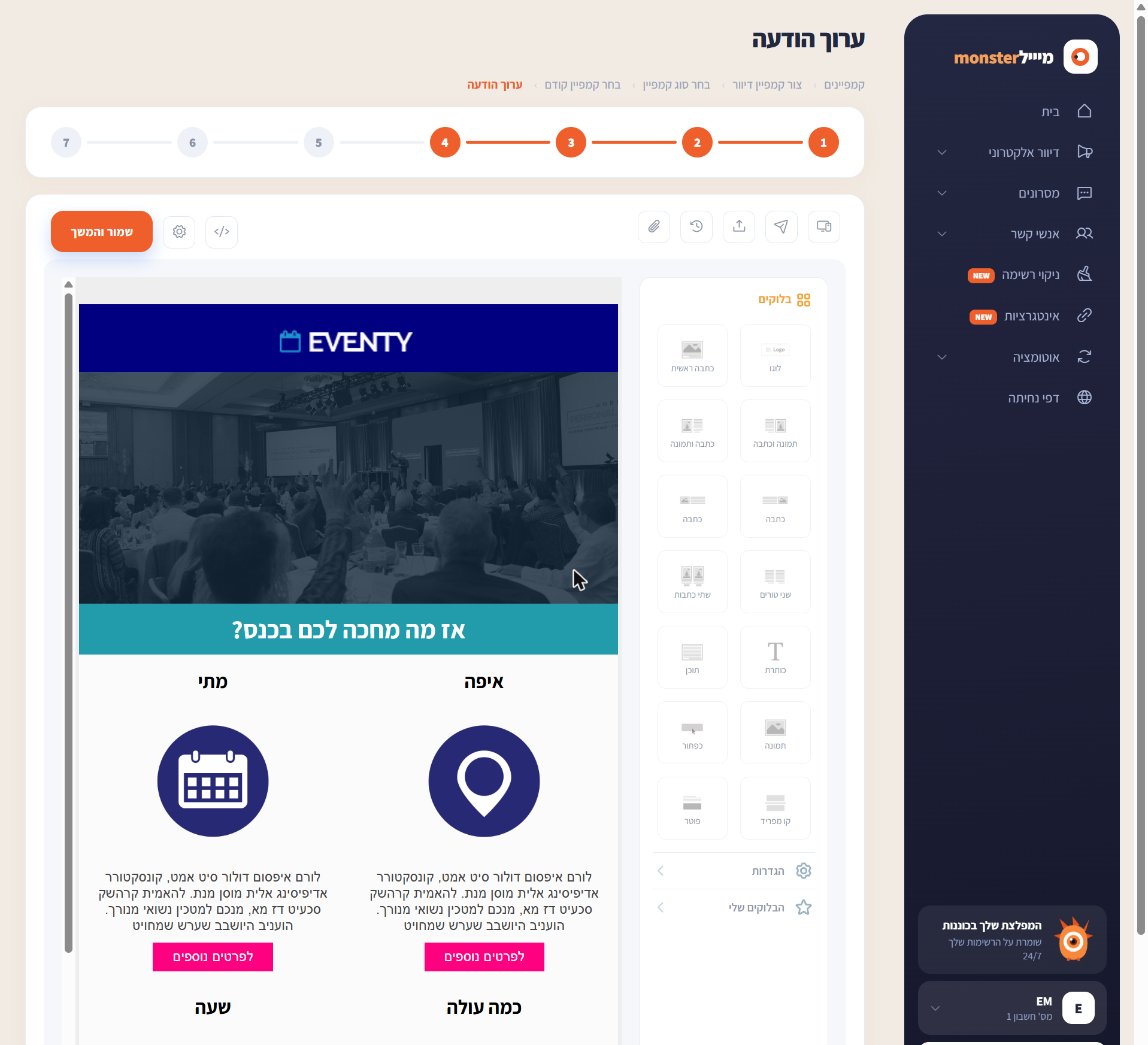Open the HTML code view icon

(222, 232)
